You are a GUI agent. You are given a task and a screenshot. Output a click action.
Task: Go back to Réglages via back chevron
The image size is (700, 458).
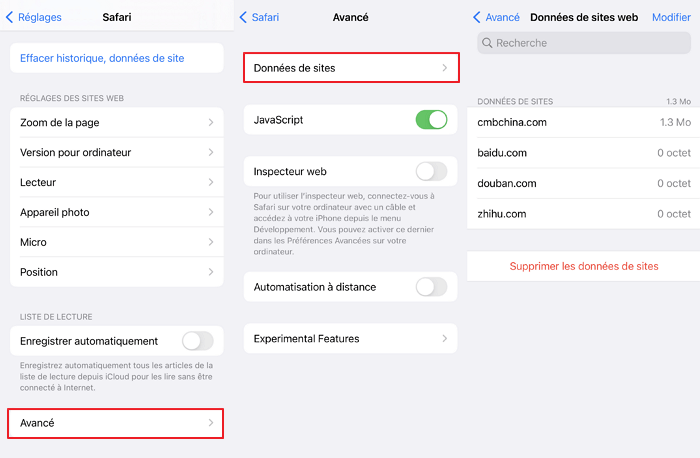click(9, 17)
